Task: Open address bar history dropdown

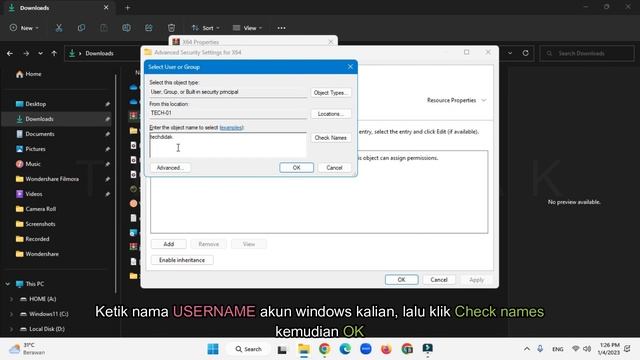Action: pyautogui.click(x=510, y=53)
